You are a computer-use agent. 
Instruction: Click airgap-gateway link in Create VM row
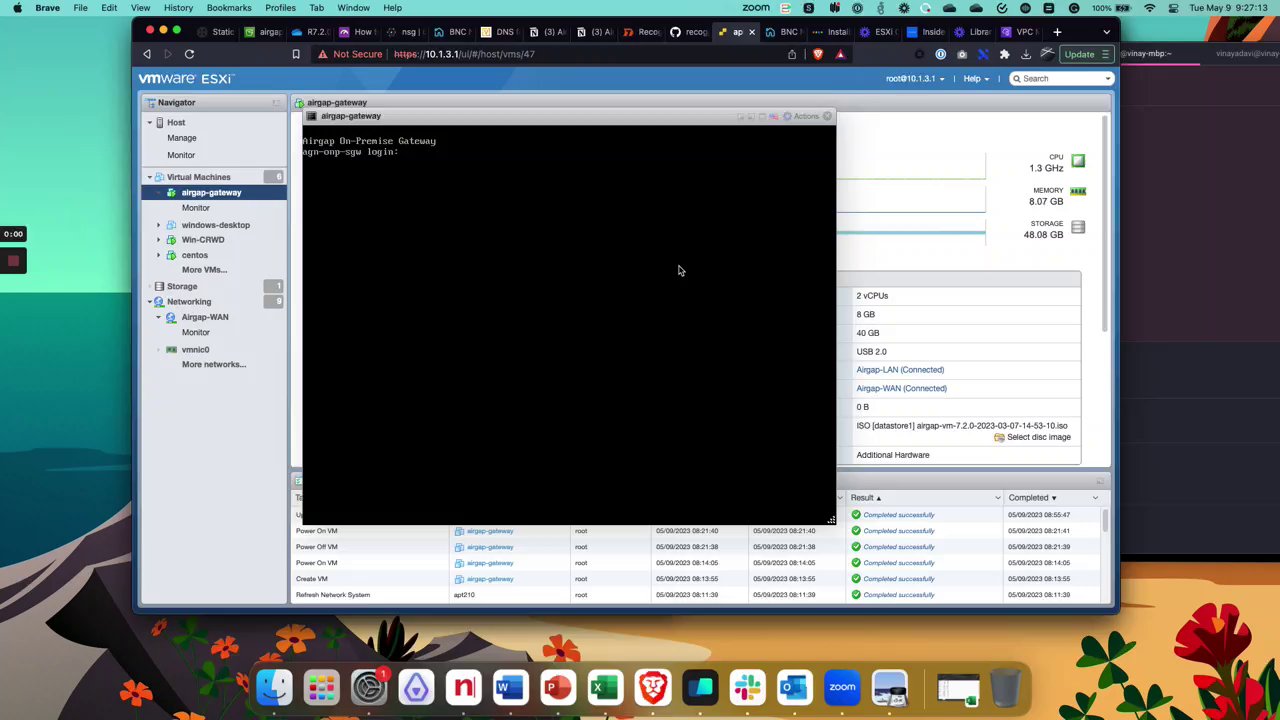point(490,579)
